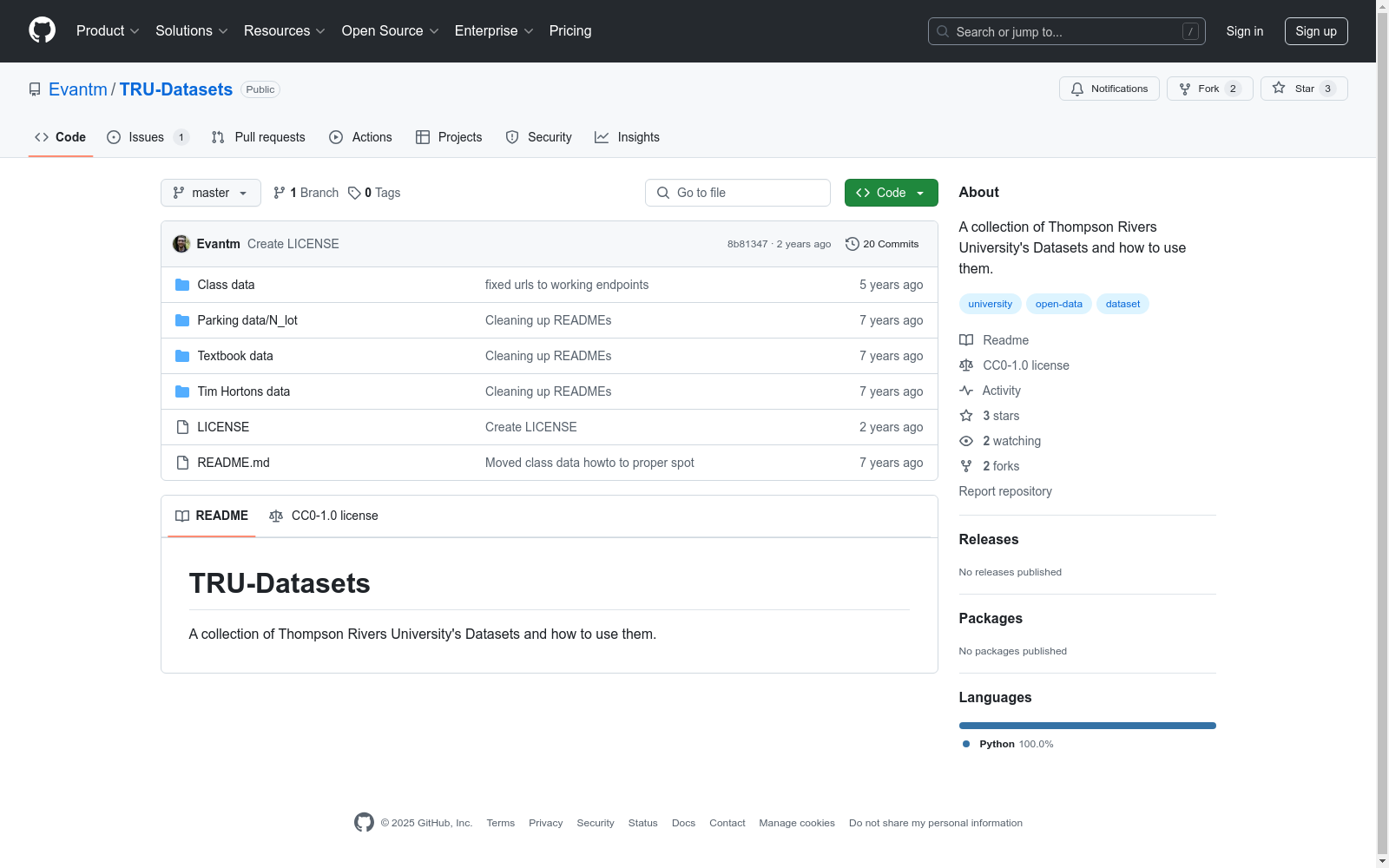Open the footer Terms link

(501, 823)
